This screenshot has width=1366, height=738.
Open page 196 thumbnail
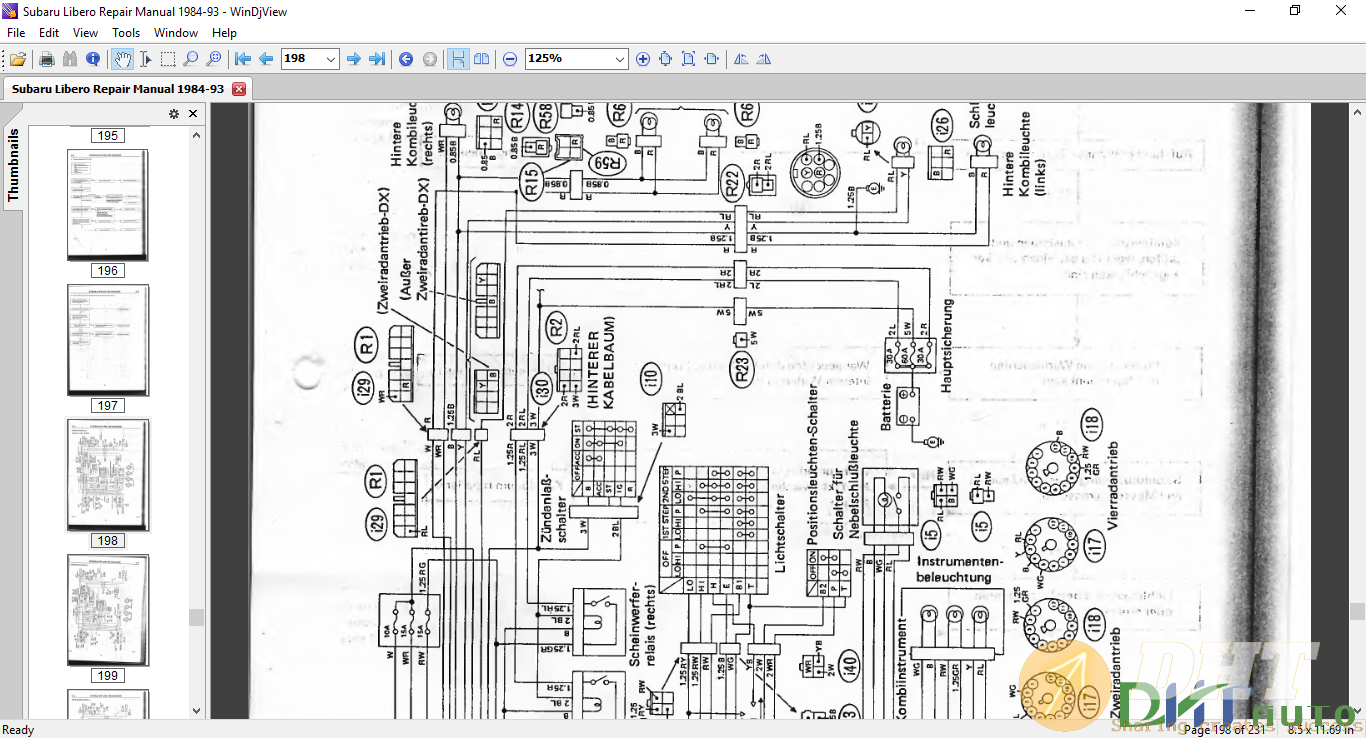click(x=108, y=205)
